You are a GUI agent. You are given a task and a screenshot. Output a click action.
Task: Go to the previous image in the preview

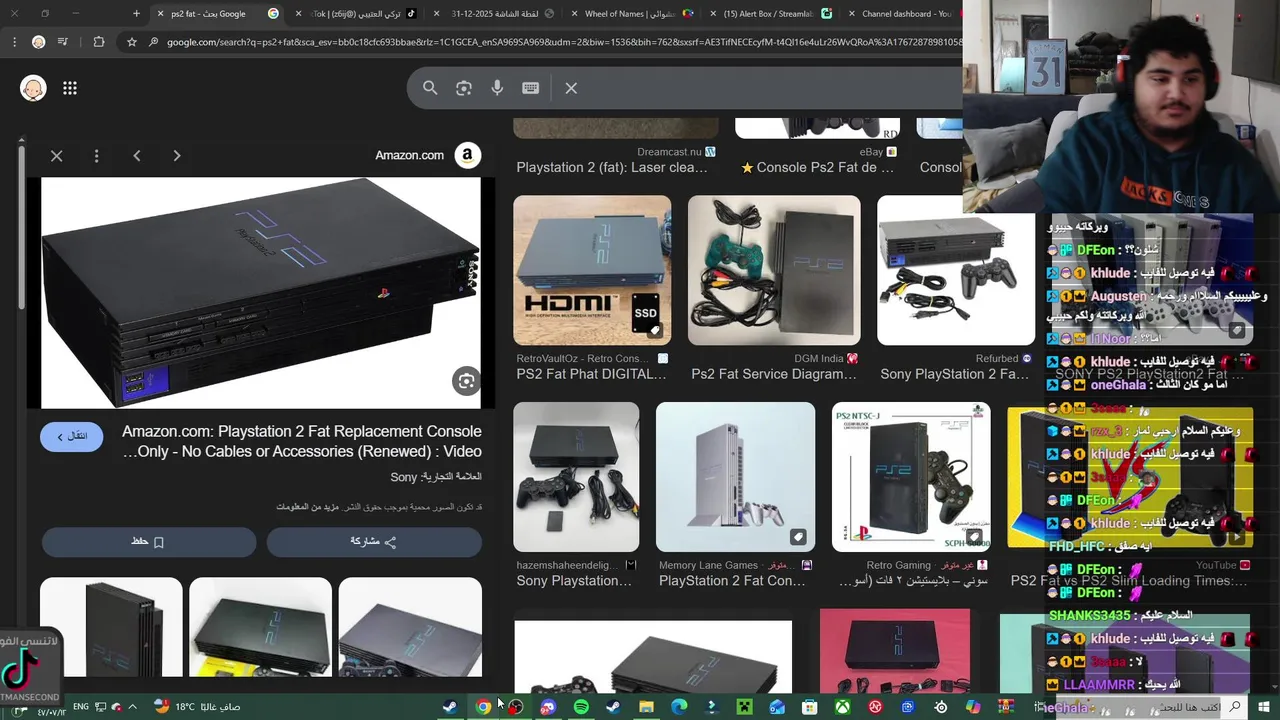pos(137,156)
